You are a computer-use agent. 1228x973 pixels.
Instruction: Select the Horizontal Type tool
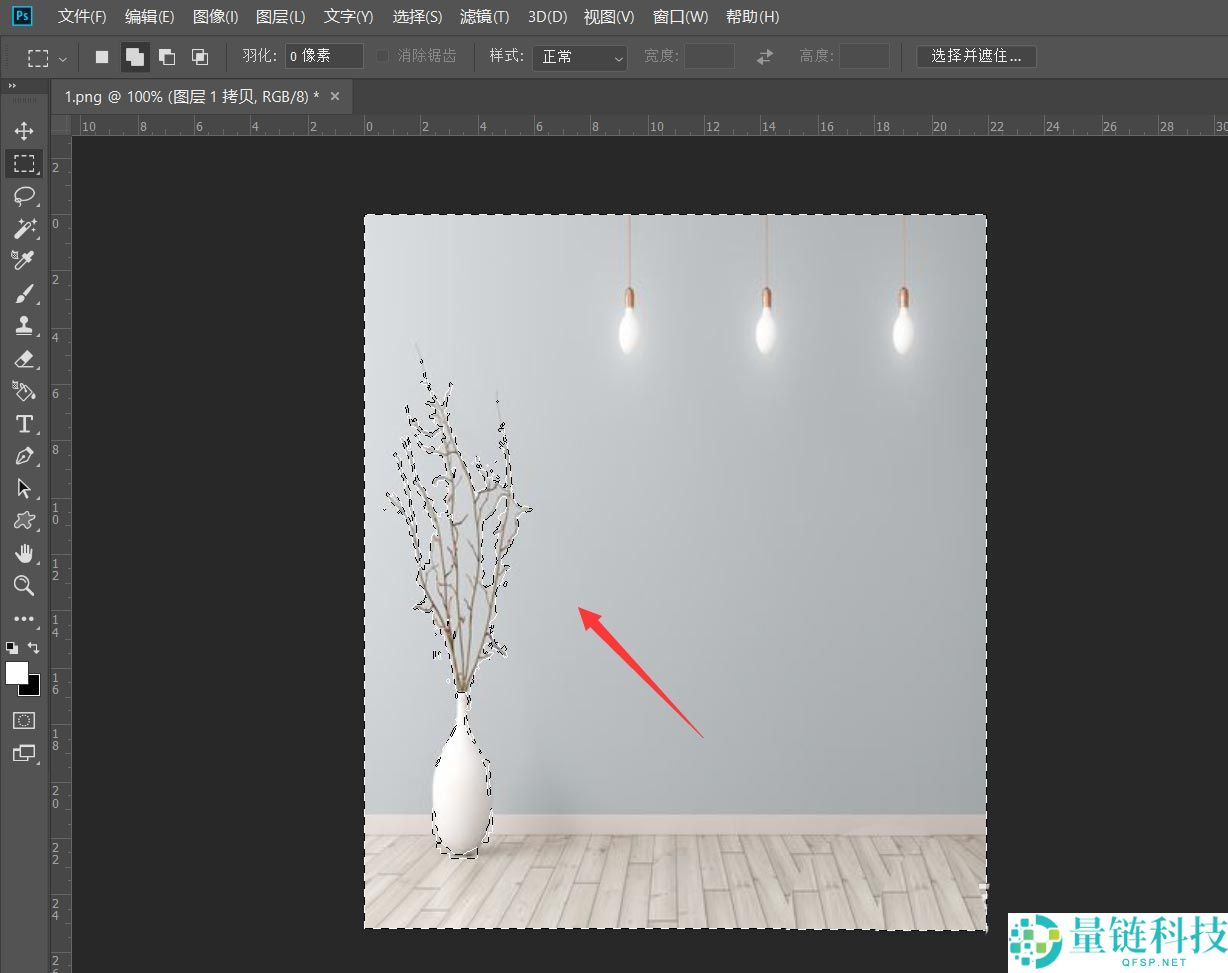(24, 424)
